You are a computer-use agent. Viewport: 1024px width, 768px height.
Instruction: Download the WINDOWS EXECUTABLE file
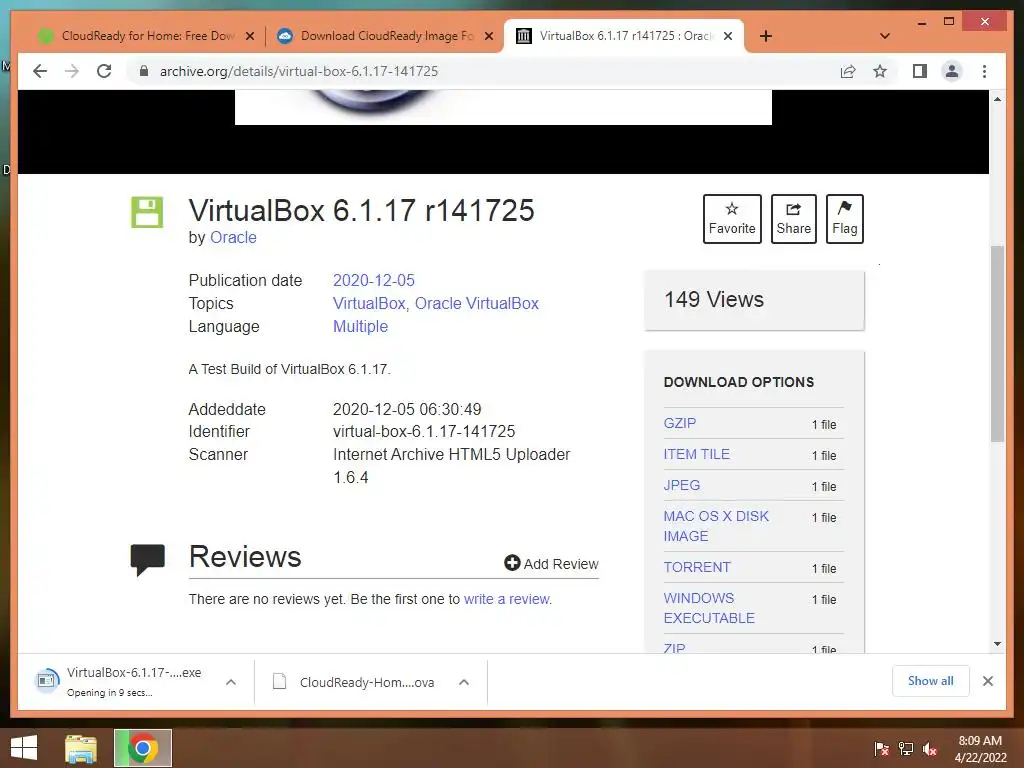pos(709,608)
